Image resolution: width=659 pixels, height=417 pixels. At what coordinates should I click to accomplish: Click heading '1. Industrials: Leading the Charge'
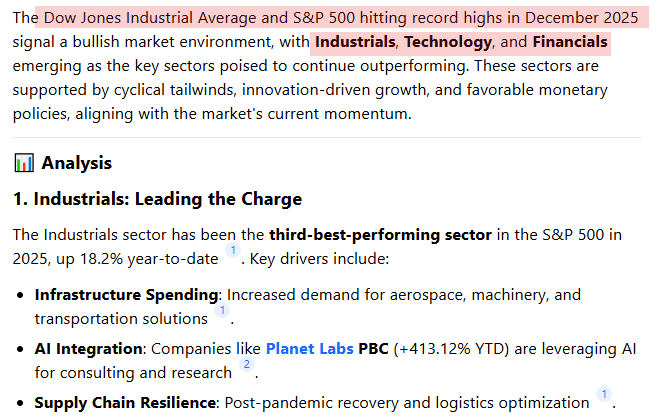pos(157,199)
